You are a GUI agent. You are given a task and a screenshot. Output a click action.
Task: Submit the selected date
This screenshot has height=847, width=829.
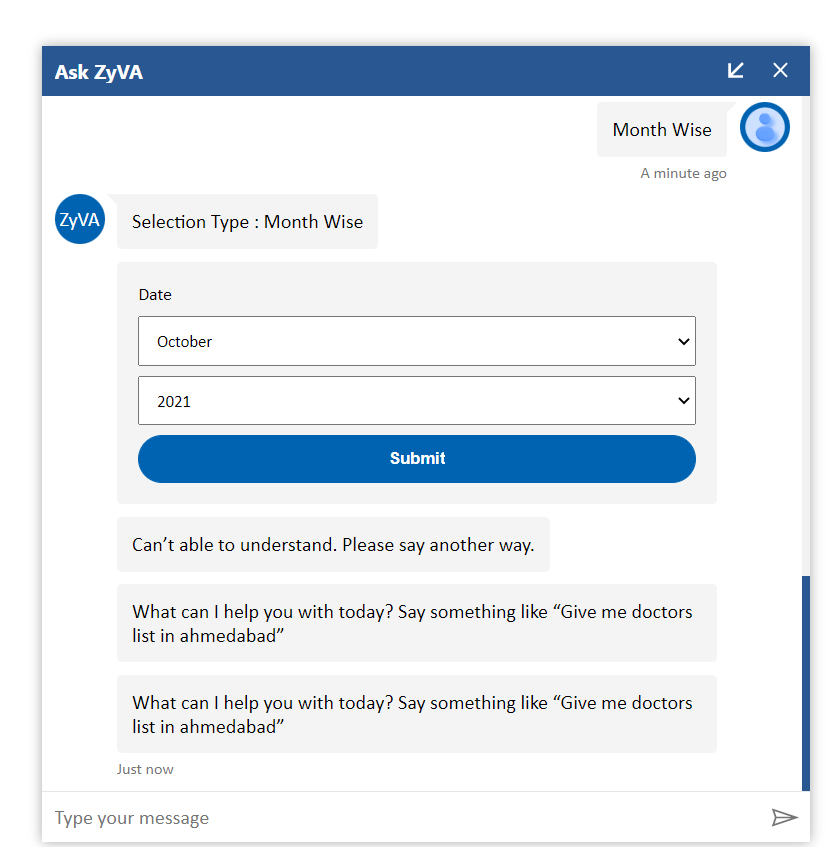(416, 459)
